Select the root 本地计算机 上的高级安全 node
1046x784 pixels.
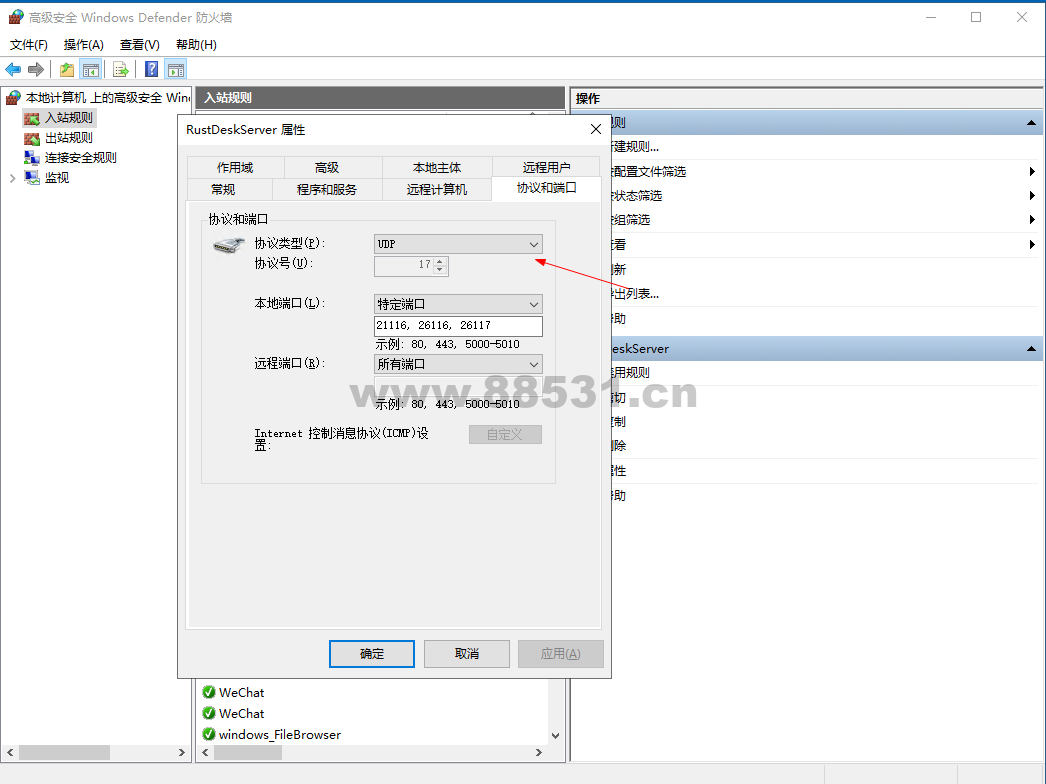(x=107, y=98)
